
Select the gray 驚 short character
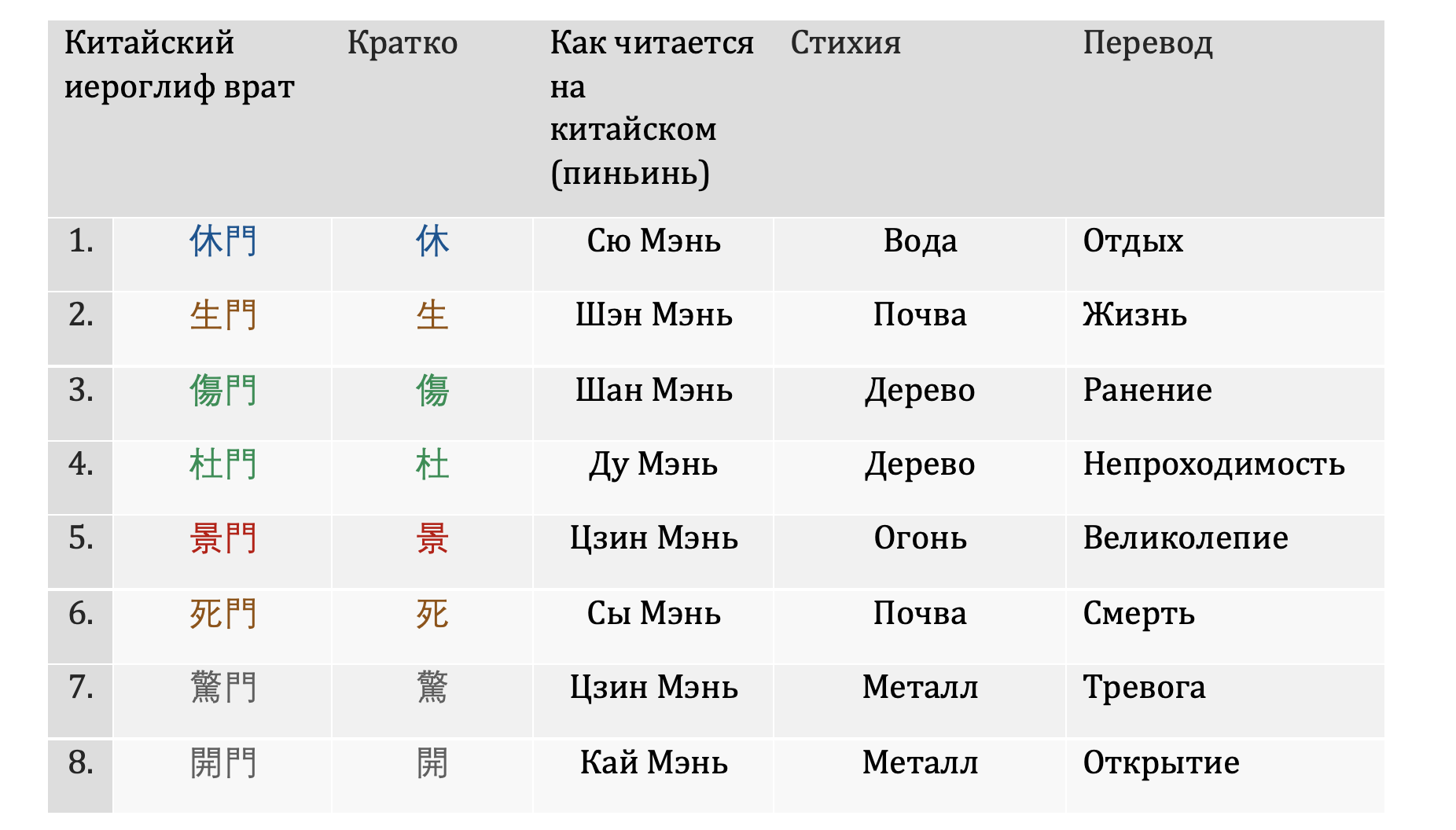[432, 688]
